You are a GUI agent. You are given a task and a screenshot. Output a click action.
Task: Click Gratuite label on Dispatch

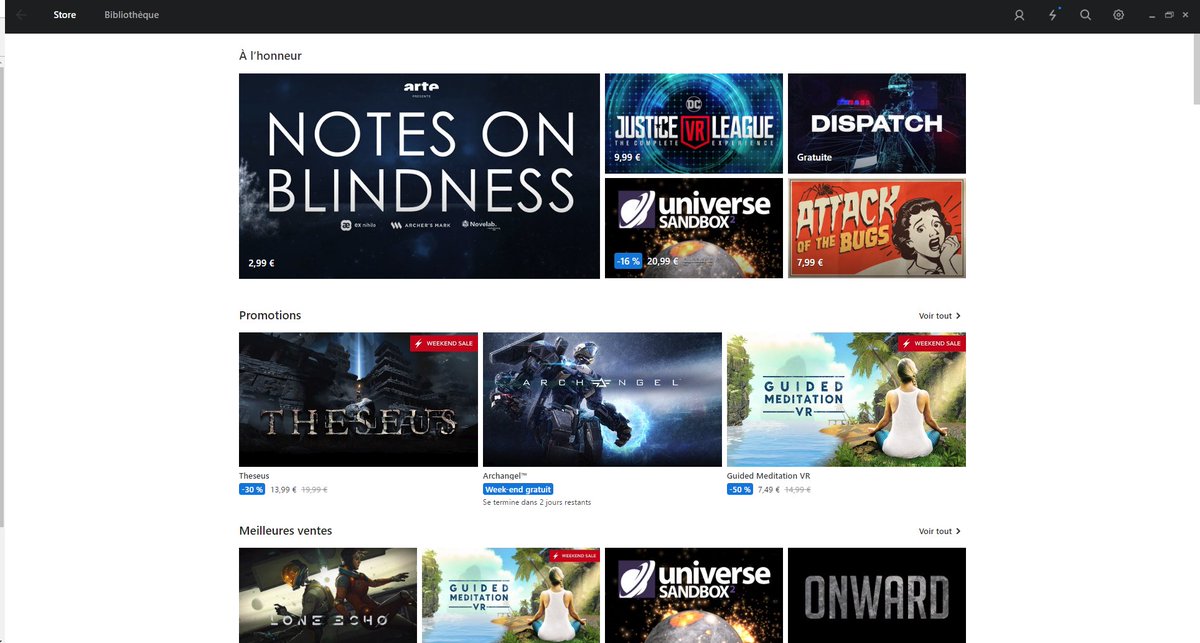[814, 157]
